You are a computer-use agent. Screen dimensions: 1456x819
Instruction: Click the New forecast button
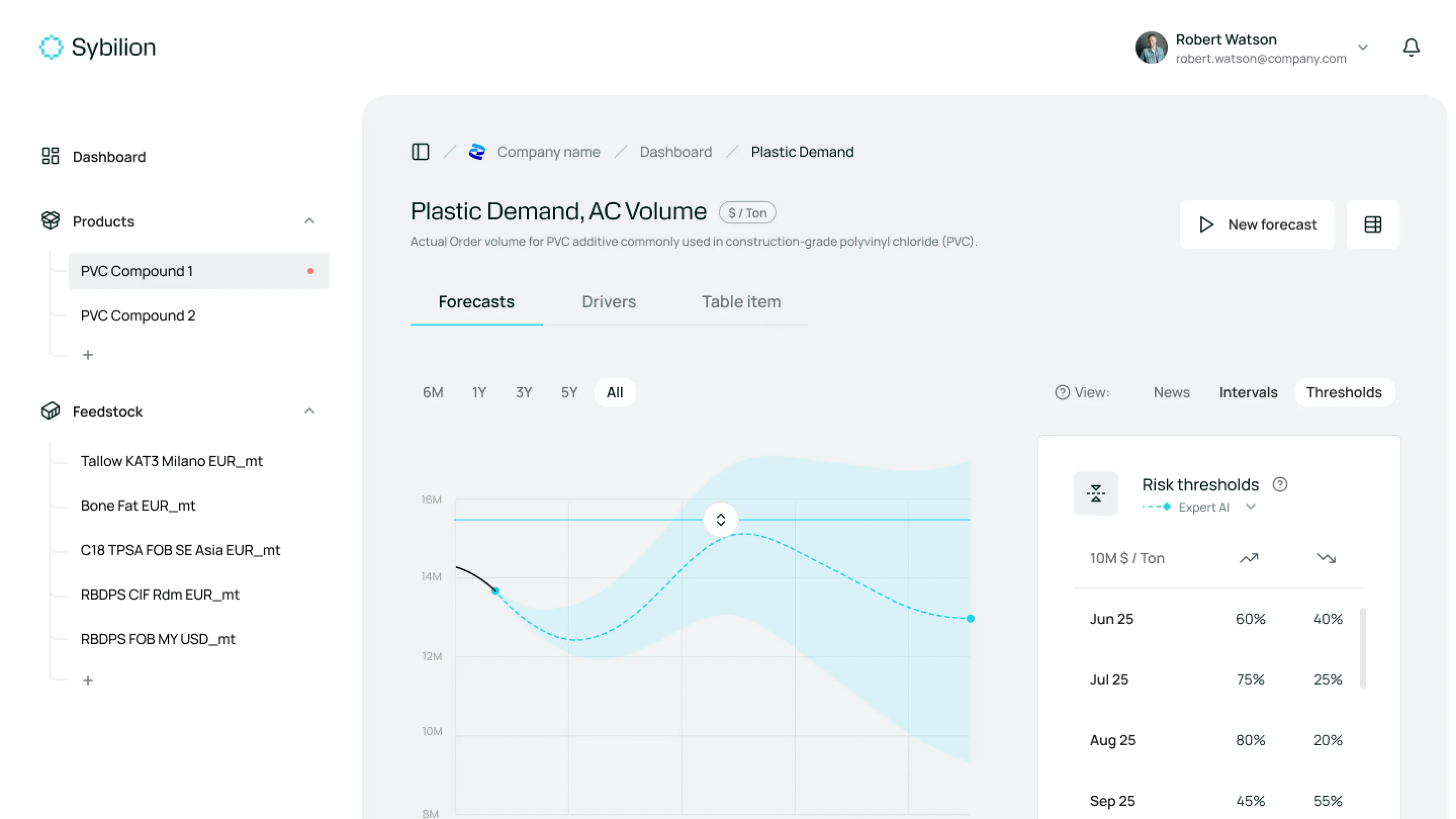click(x=1257, y=224)
